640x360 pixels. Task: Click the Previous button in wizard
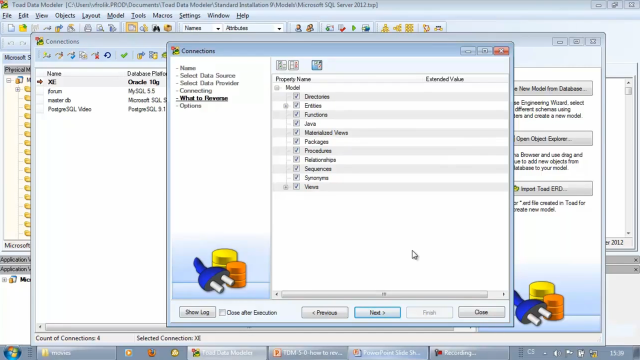(324, 312)
